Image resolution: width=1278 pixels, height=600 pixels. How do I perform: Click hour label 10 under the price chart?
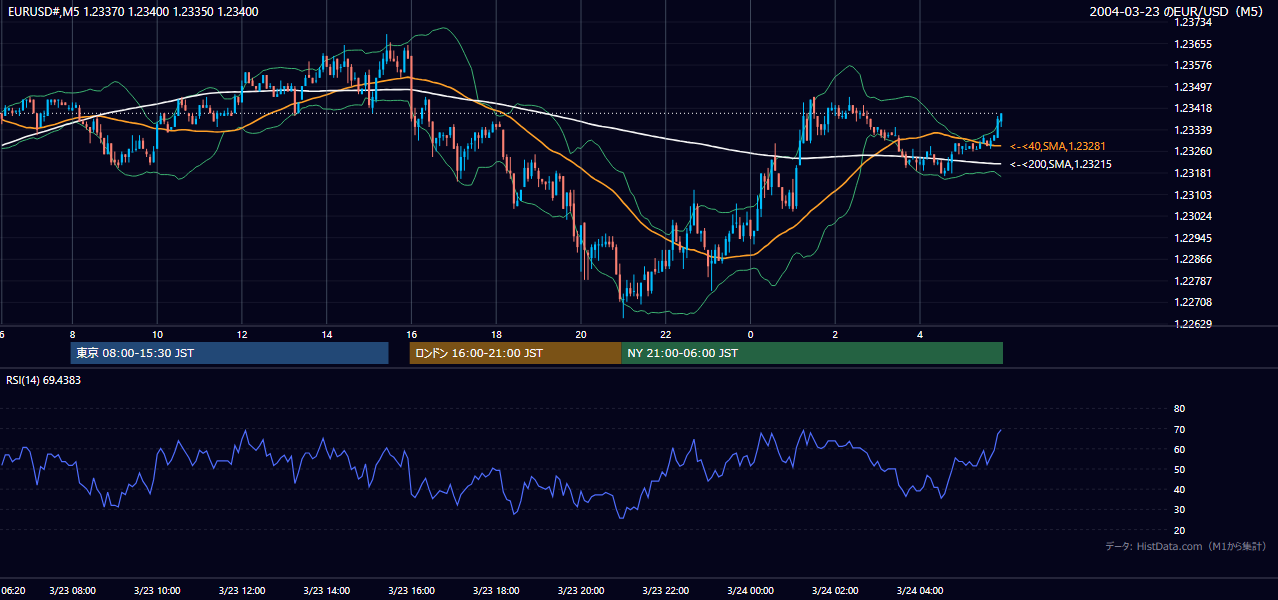click(157, 334)
